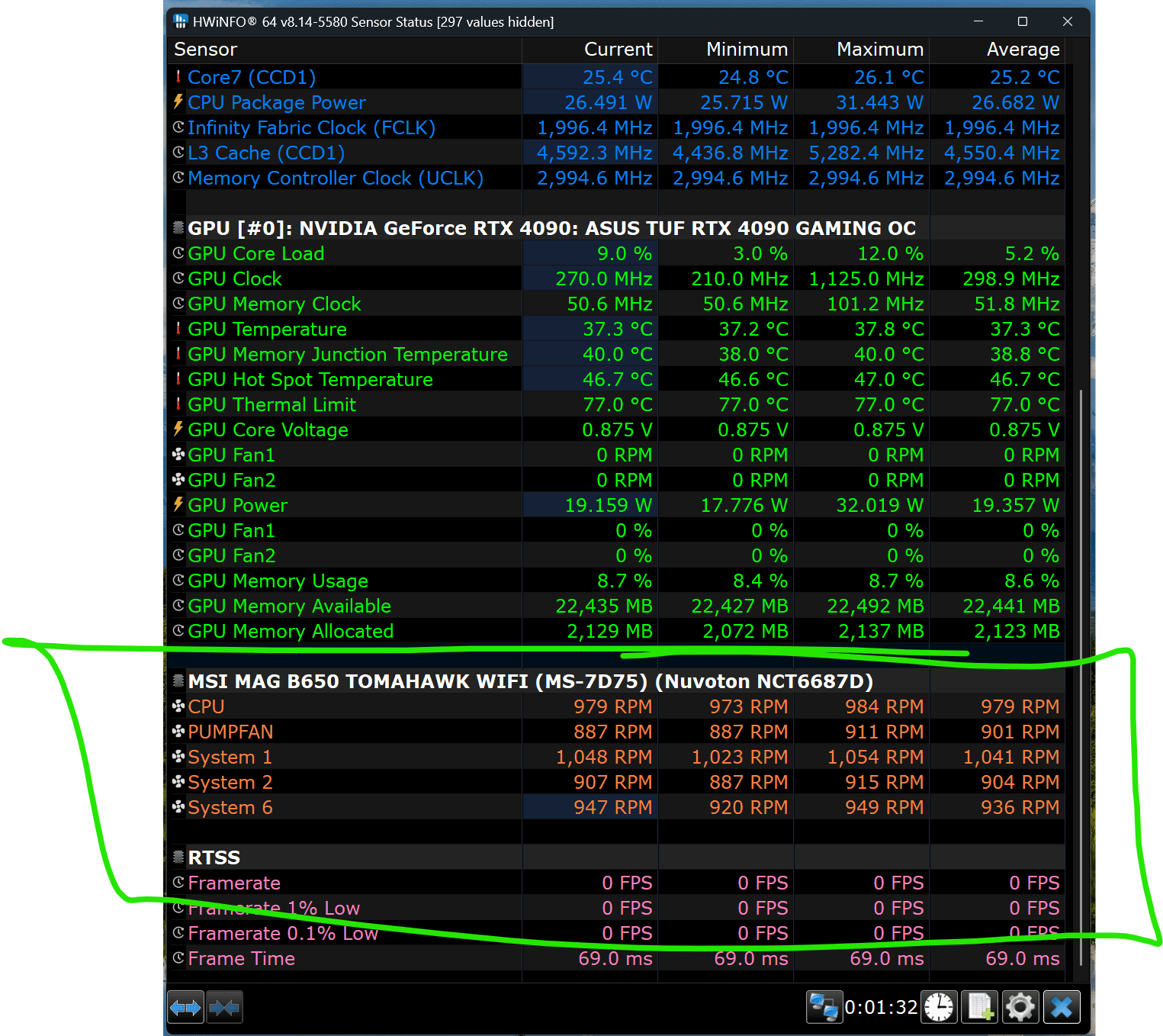Click the fan icon for GPU Fan2 RPM row
This screenshot has height=1036, width=1163.
[178, 479]
